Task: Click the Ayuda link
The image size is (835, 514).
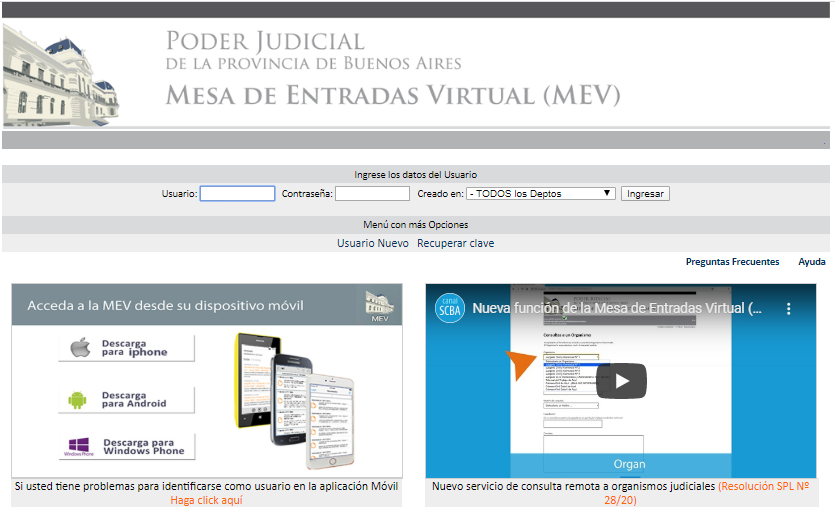Action: [x=811, y=262]
